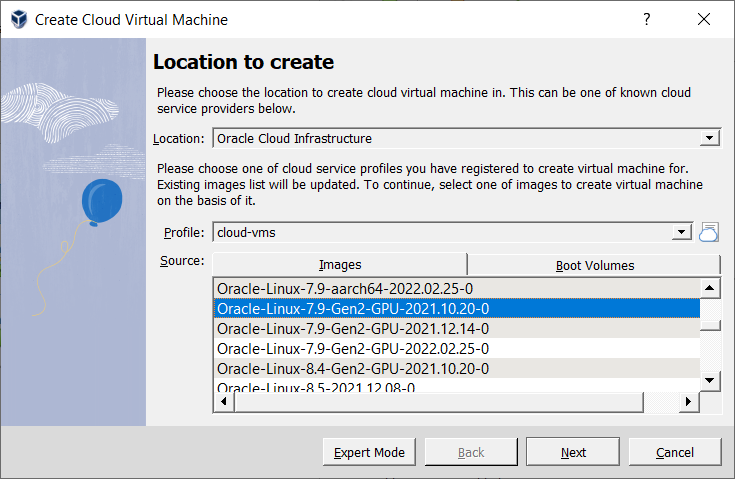Switch to the Boot Volumes tab

coord(594,265)
